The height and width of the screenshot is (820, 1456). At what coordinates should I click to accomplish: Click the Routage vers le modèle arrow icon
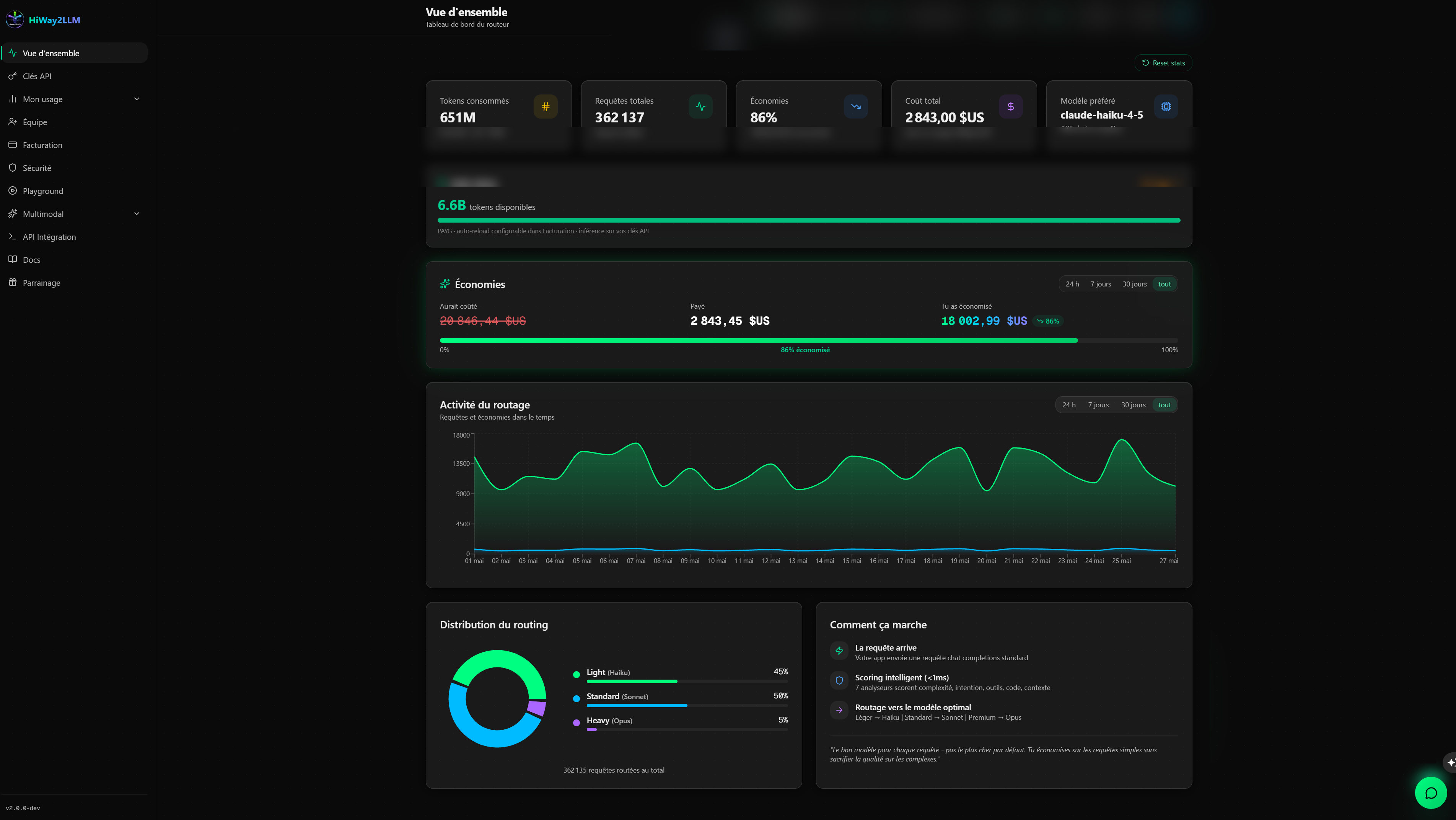839,710
